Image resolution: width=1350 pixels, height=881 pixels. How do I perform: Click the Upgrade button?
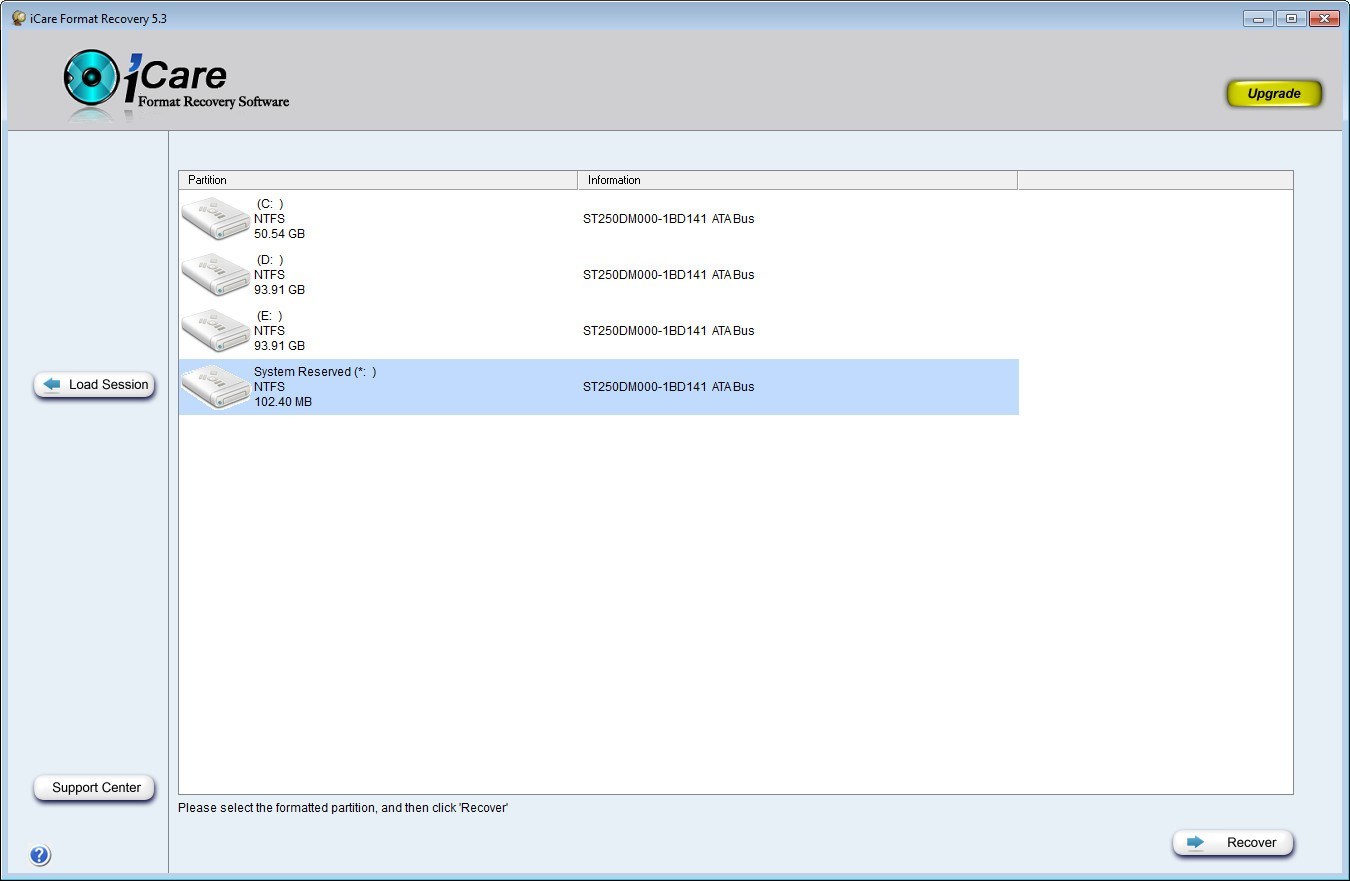(1274, 93)
